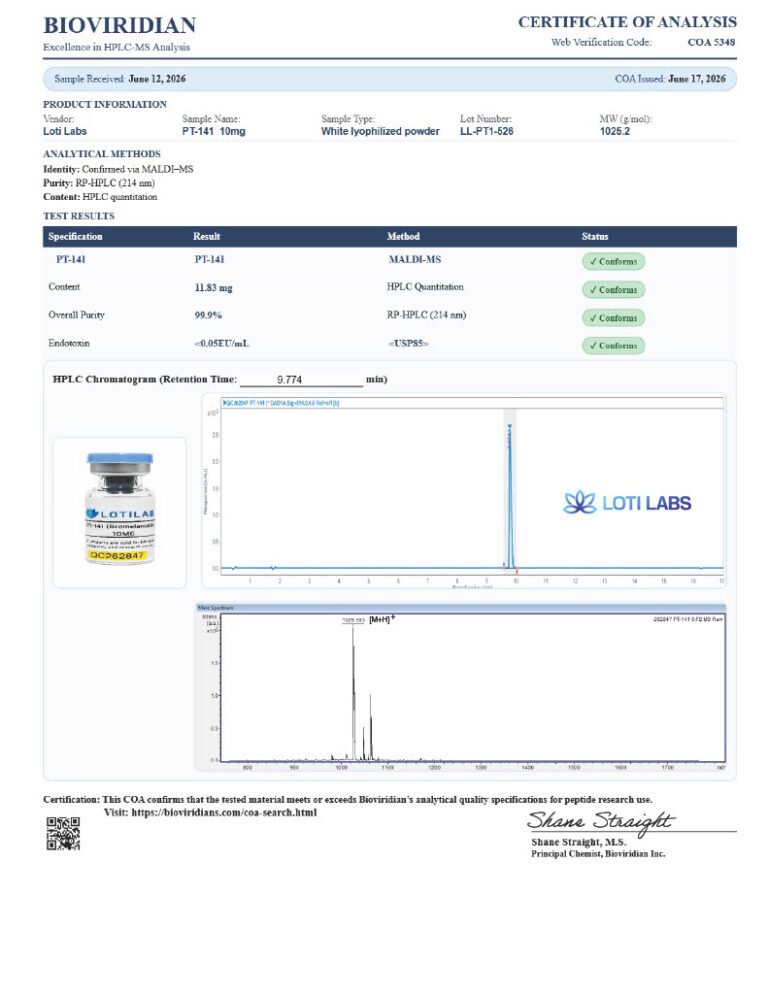
Task: Click the PRODUCT INFORMATION heading
Action: [x=105, y=105]
